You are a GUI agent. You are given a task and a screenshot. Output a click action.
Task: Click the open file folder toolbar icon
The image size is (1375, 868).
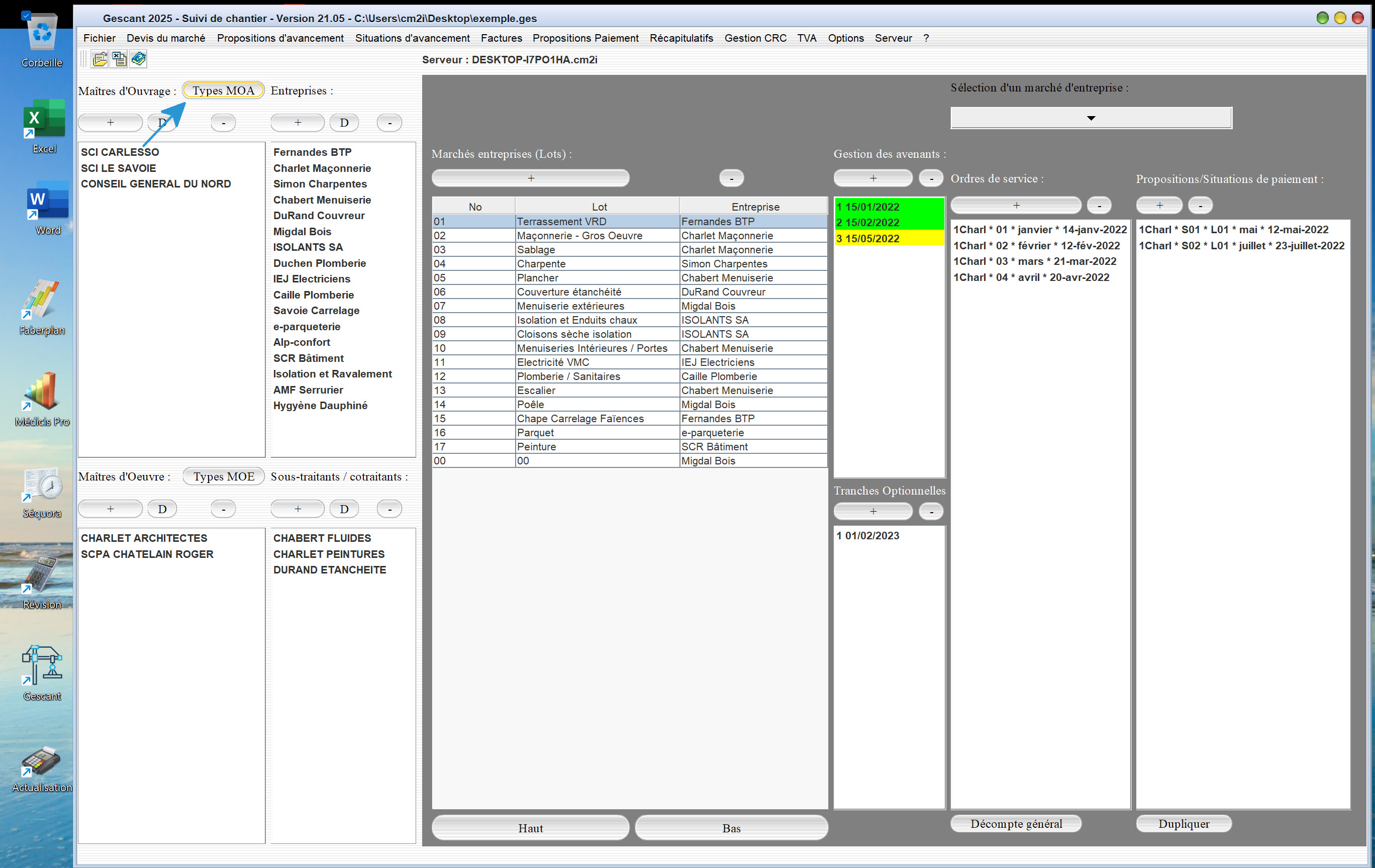coord(100,59)
